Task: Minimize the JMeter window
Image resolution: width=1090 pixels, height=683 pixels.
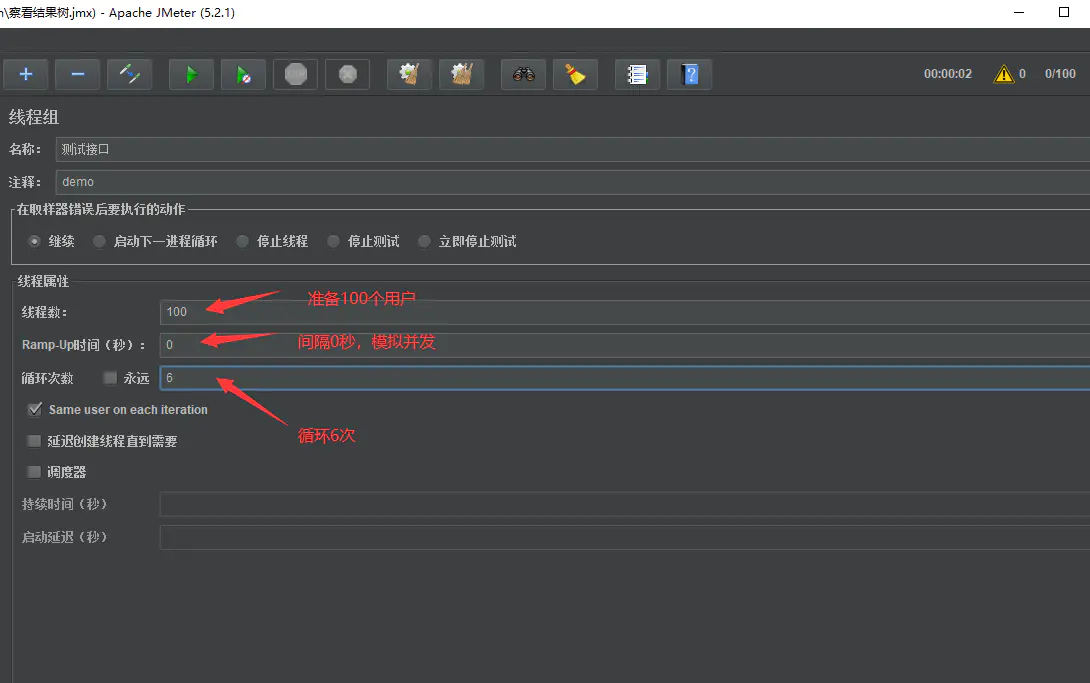Action: point(1019,13)
